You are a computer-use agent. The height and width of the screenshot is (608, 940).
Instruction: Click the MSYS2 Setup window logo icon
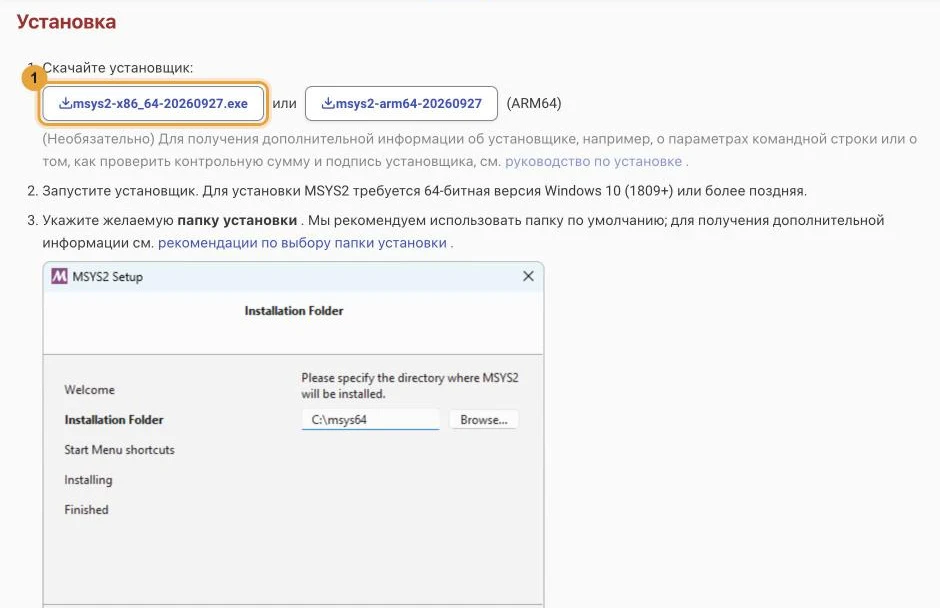coord(59,276)
